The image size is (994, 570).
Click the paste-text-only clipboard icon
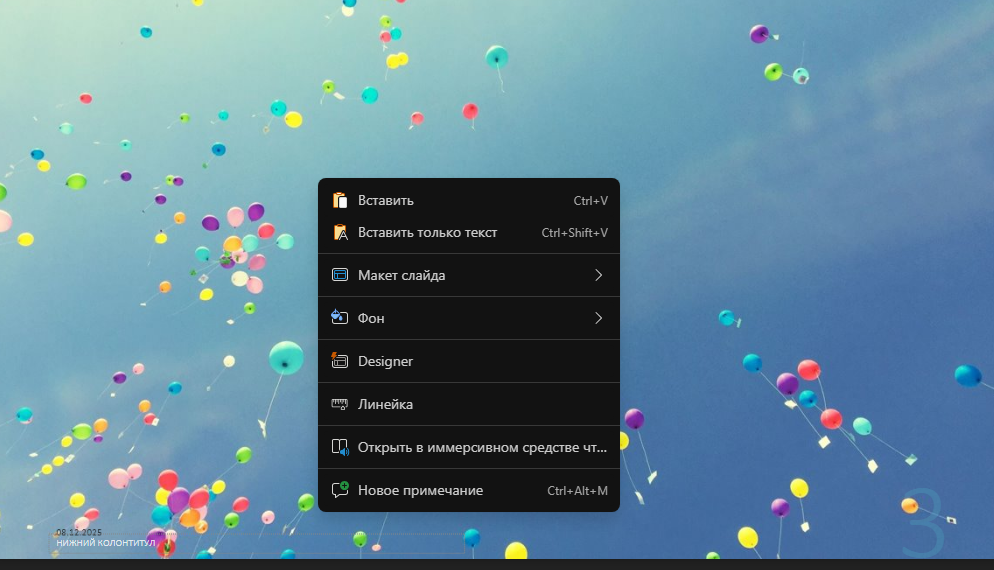340,233
